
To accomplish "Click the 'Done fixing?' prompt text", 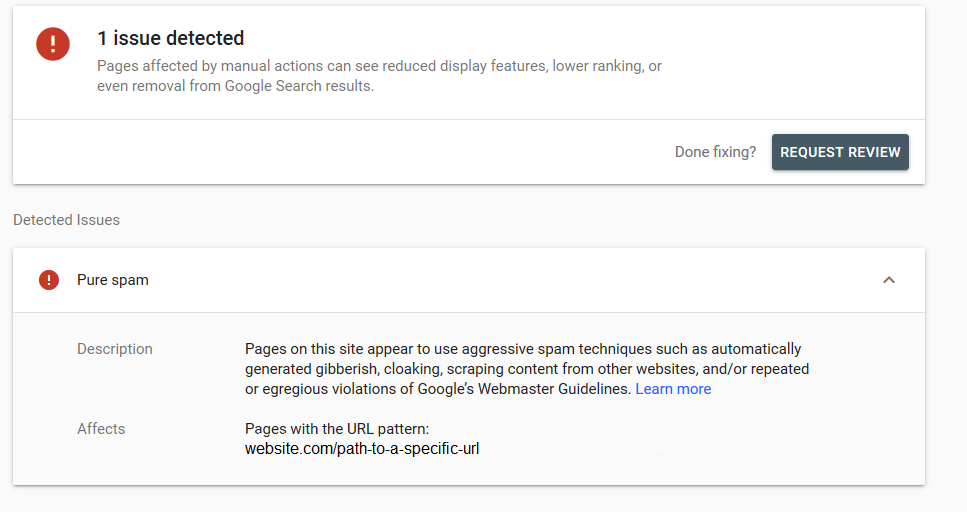I will 715,152.
